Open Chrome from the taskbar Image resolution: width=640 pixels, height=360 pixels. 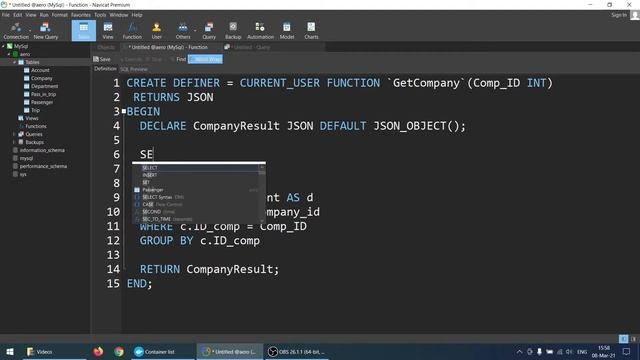(x=119, y=351)
